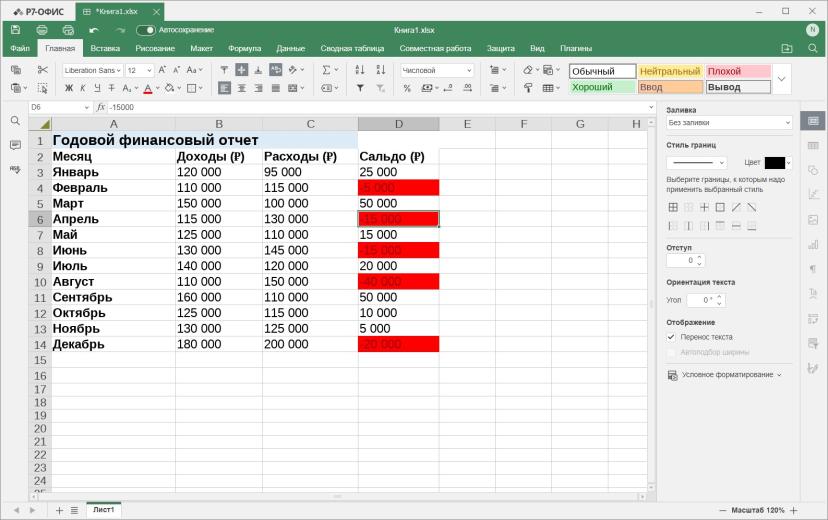The width and height of the screenshot is (828, 520).
Task: Increase the font size
Action: click(162, 70)
